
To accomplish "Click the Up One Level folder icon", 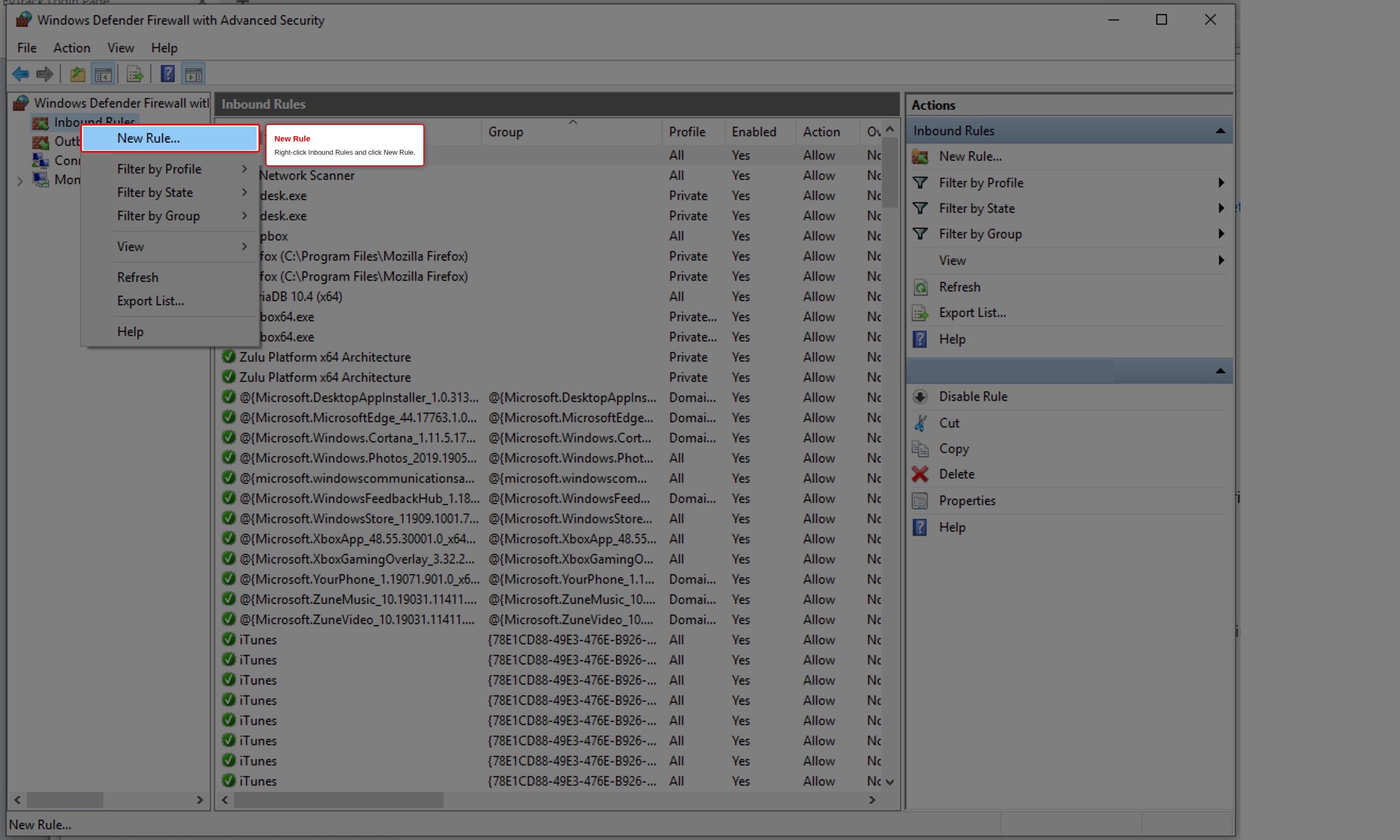I will pos(78,74).
